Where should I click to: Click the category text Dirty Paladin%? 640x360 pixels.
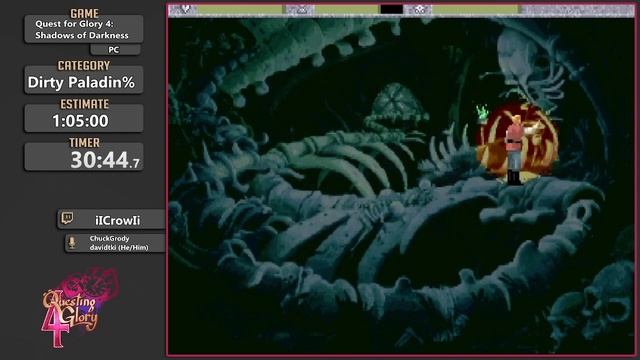[x=81, y=82]
